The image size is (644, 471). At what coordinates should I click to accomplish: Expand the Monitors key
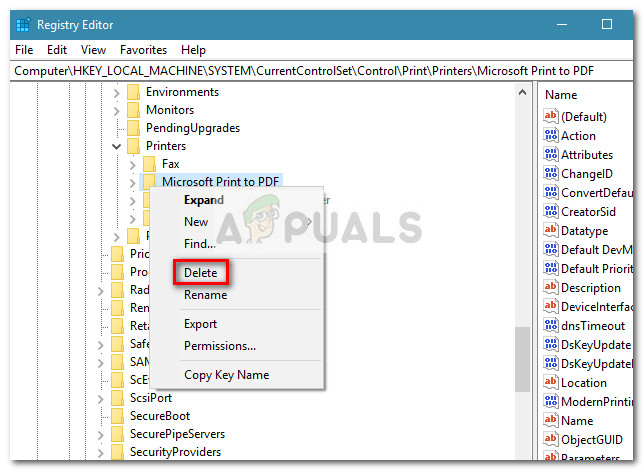point(117,111)
